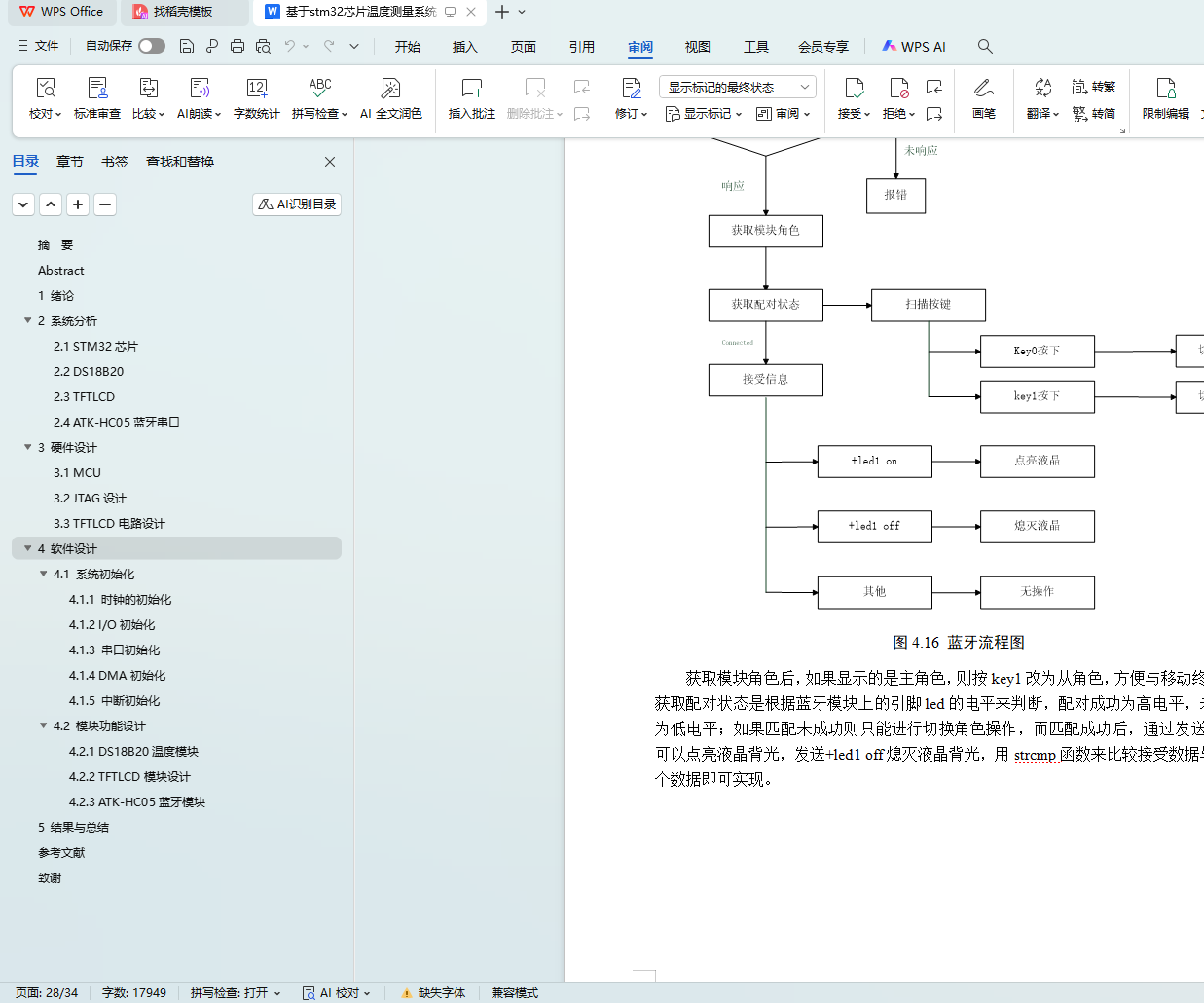
Task: Click the print icon in quick toolbar
Action: click(237, 46)
